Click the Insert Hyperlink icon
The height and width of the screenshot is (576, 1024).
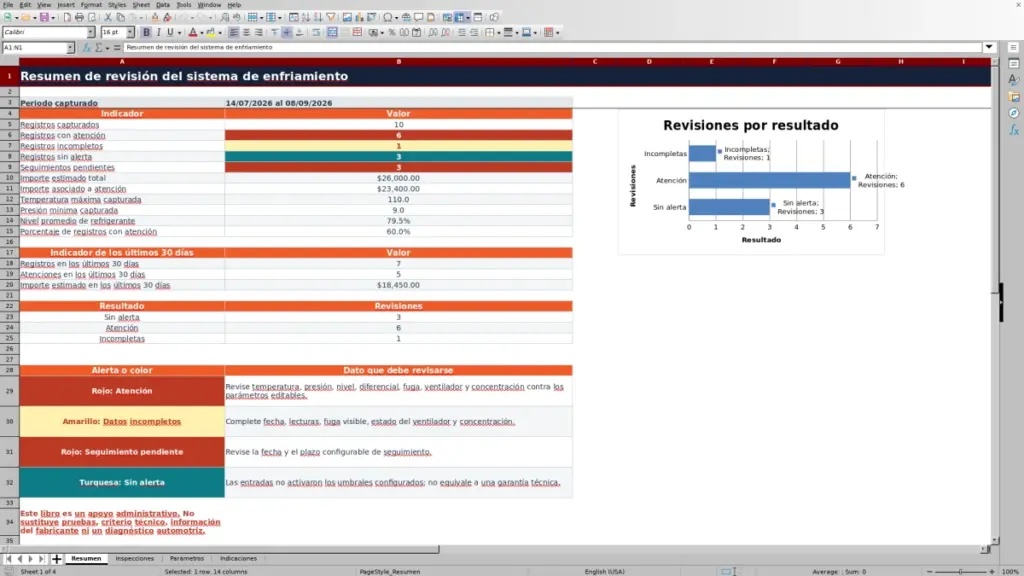point(406,18)
